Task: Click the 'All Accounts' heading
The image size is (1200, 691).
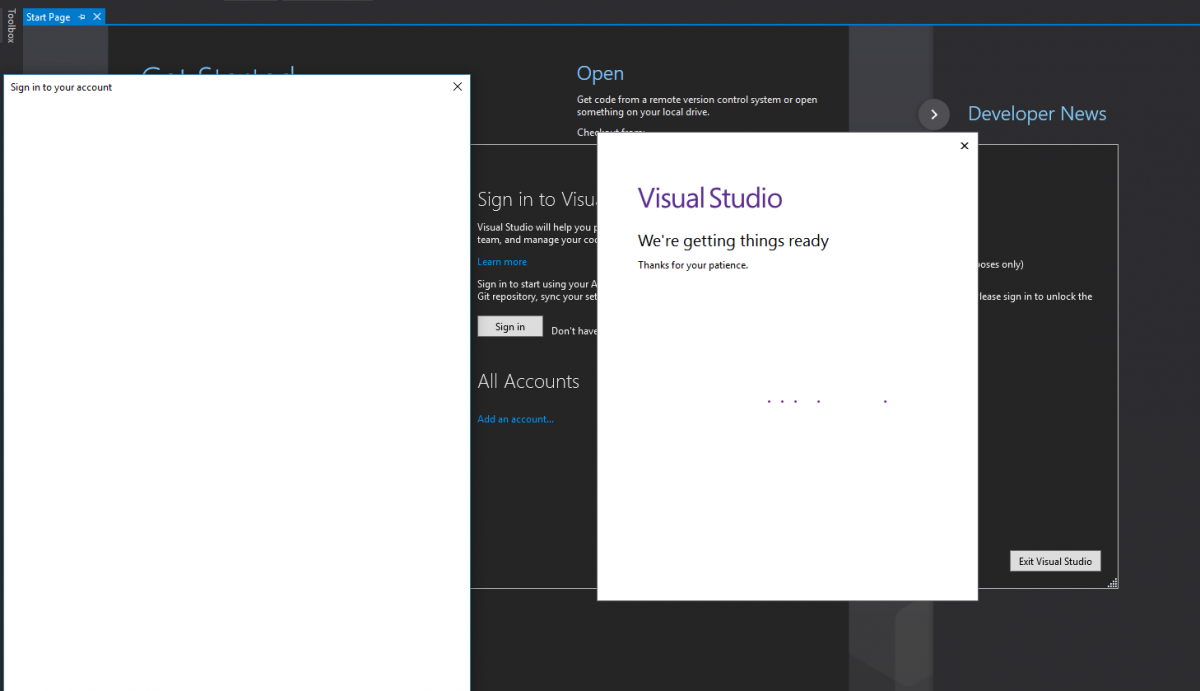Action: click(528, 381)
